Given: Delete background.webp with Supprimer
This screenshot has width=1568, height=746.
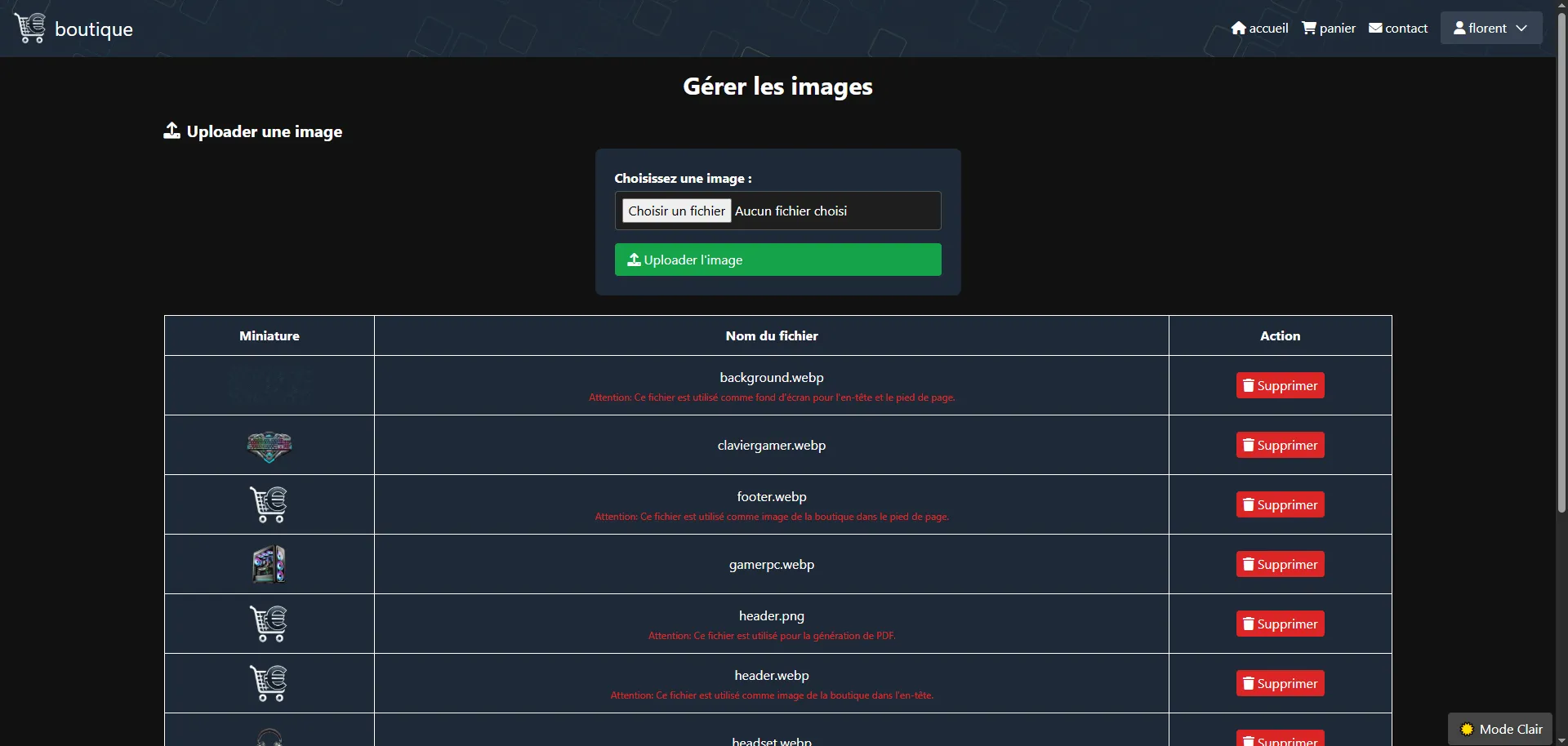Looking at the screenshot, I should pos(1280,386).
